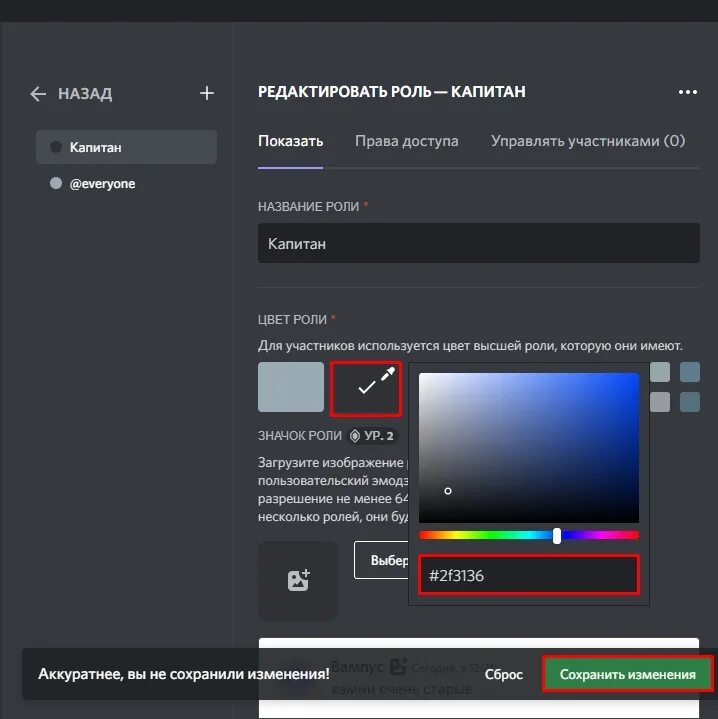Screen dimensions: 718x719
Task: Click the Сброс reset button
Action: (x=503, y=674)
